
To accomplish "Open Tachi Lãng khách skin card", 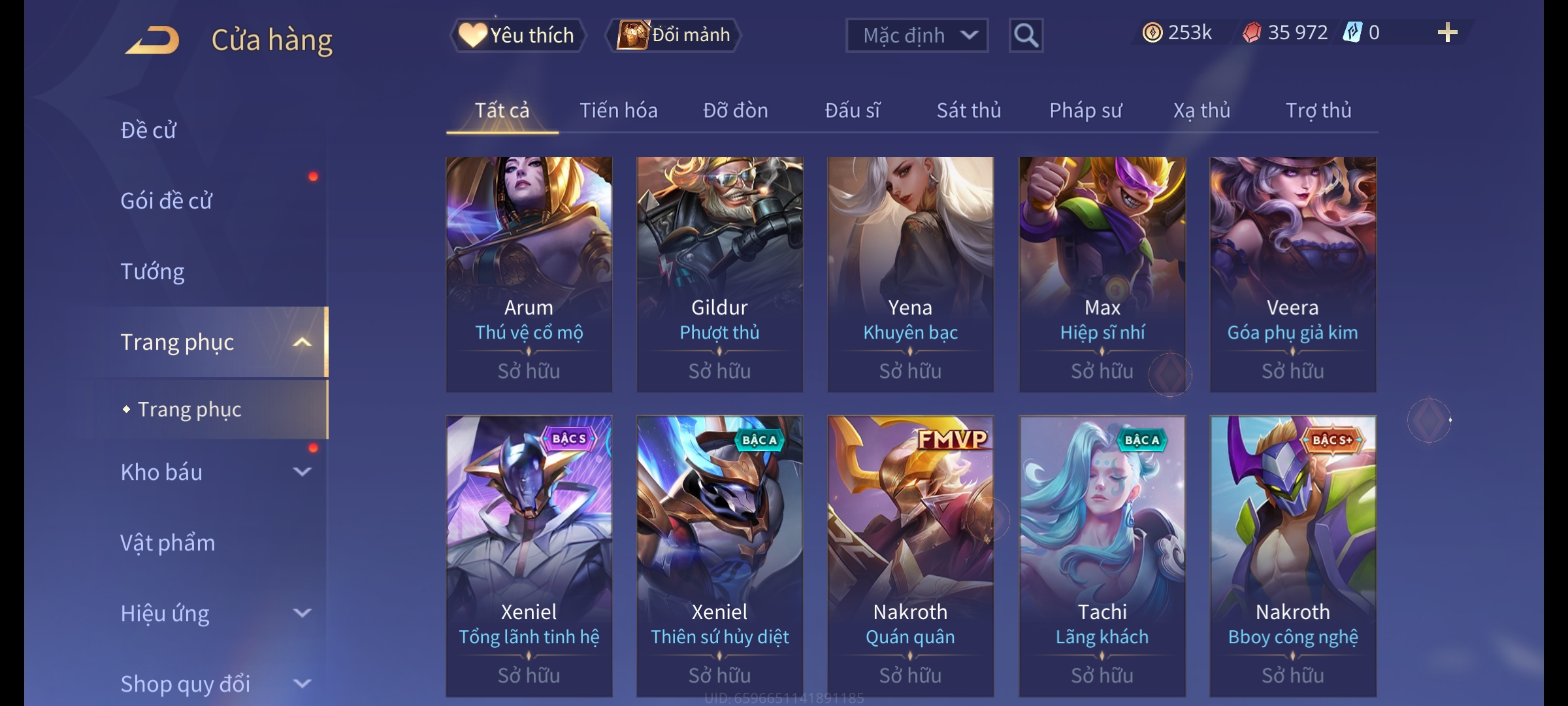I will (1102, 556).
